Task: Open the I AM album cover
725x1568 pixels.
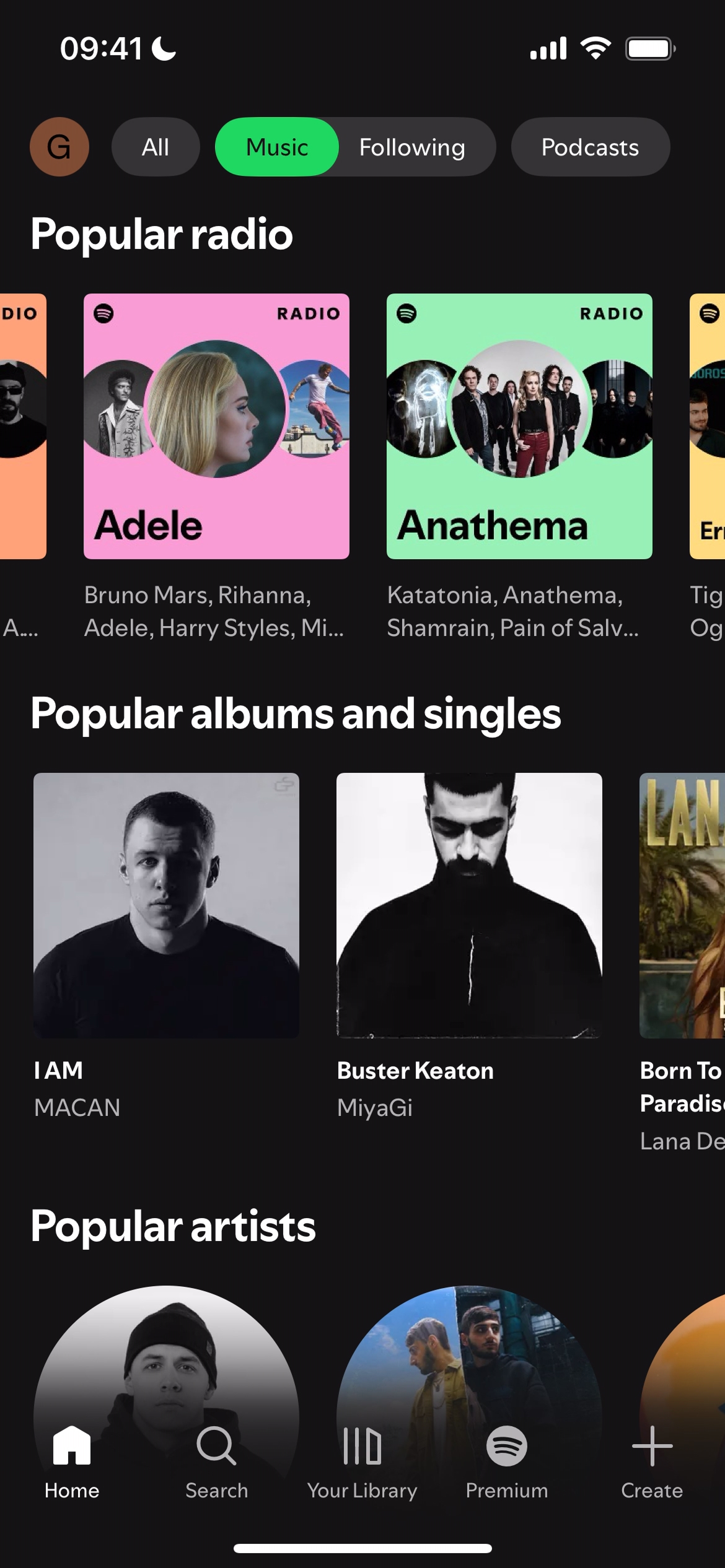Action: (166, 905)
